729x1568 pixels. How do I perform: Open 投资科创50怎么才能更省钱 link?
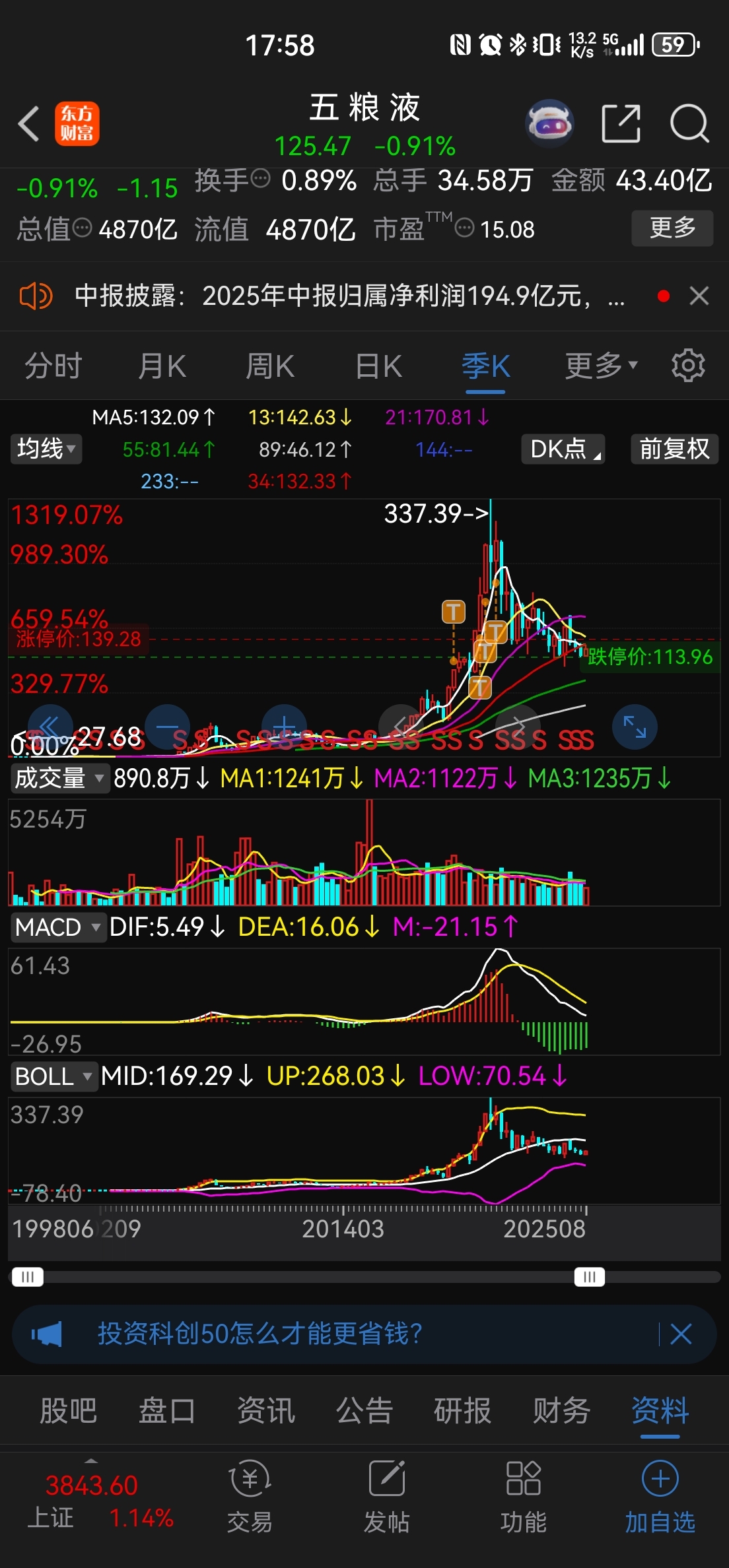pos(260,1334)
